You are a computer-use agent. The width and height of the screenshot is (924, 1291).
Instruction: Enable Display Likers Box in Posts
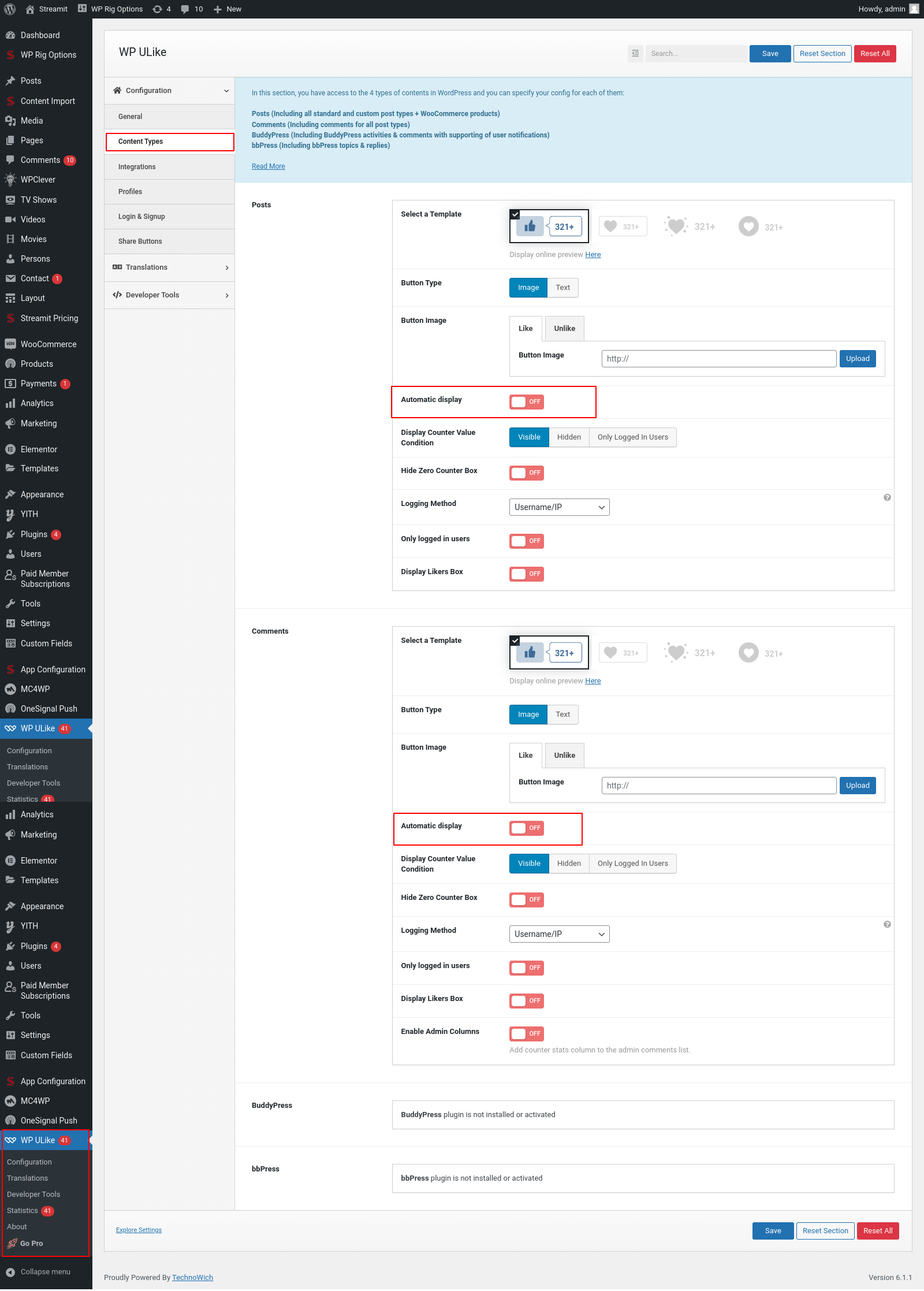point(527,574)
